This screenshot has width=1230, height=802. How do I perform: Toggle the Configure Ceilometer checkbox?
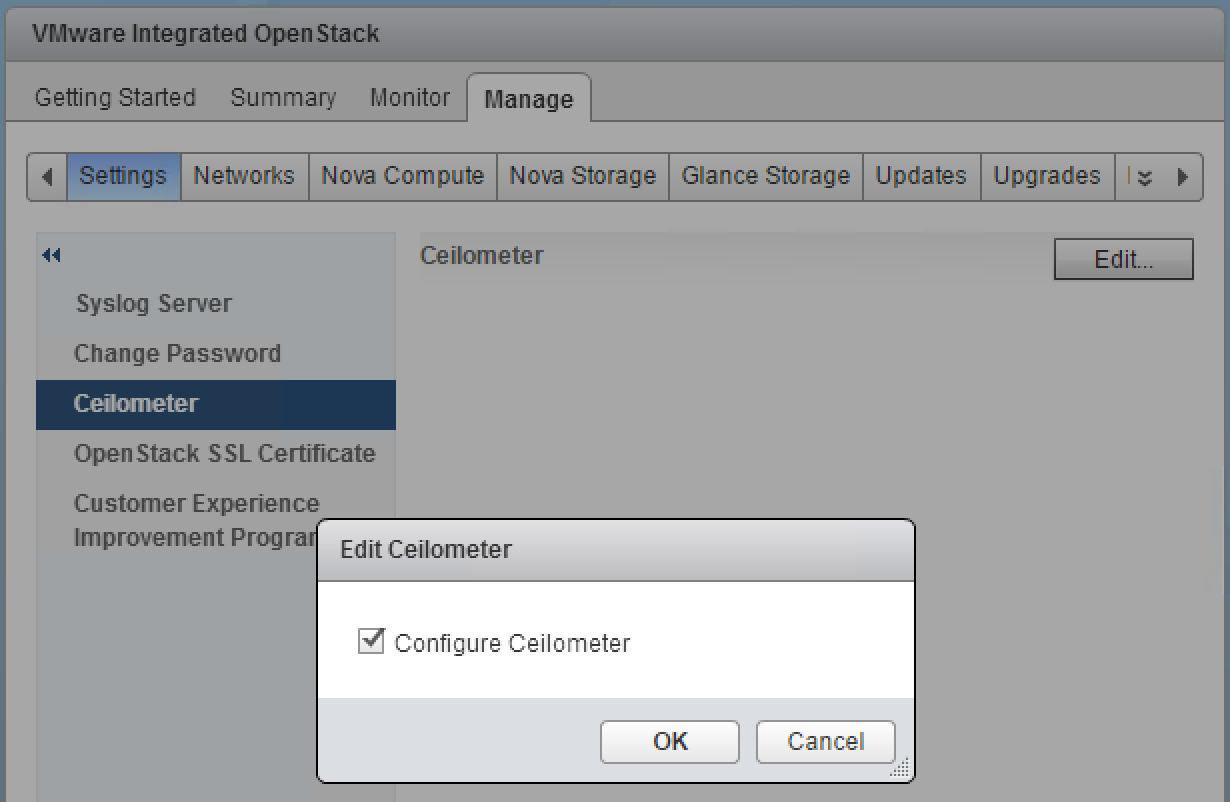[371, 641]
